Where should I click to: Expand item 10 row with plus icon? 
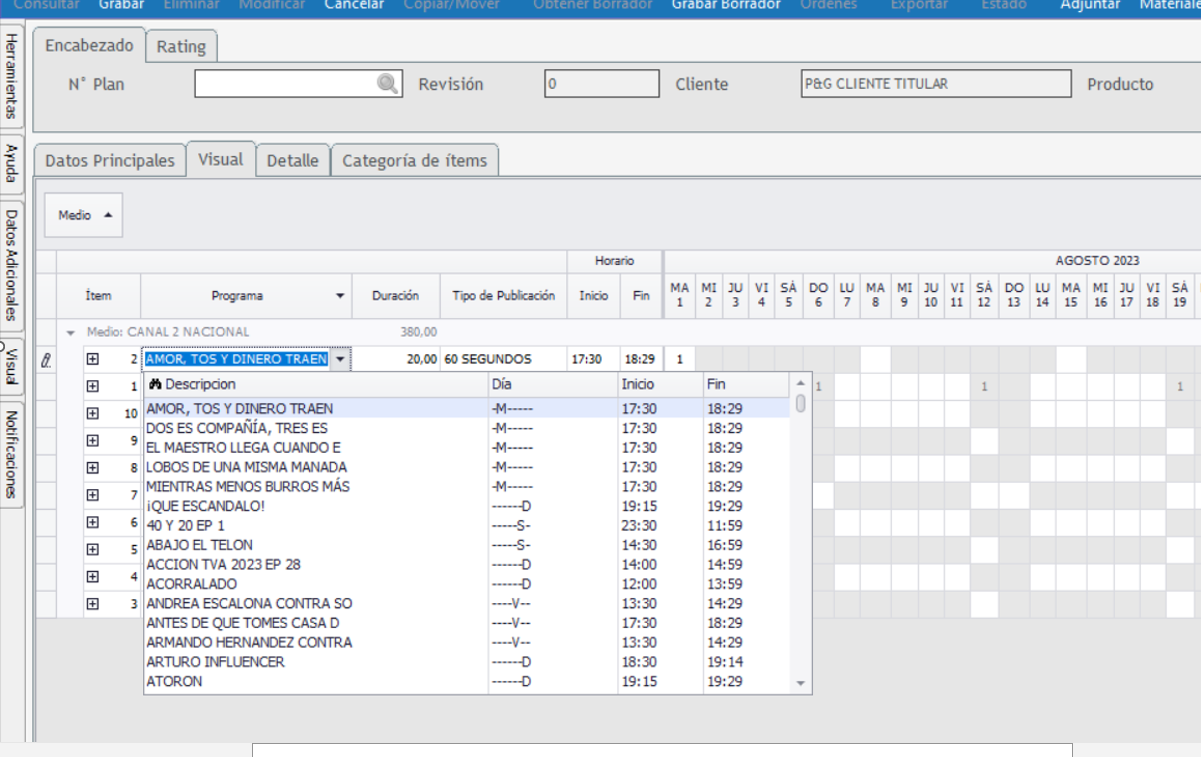93,413
